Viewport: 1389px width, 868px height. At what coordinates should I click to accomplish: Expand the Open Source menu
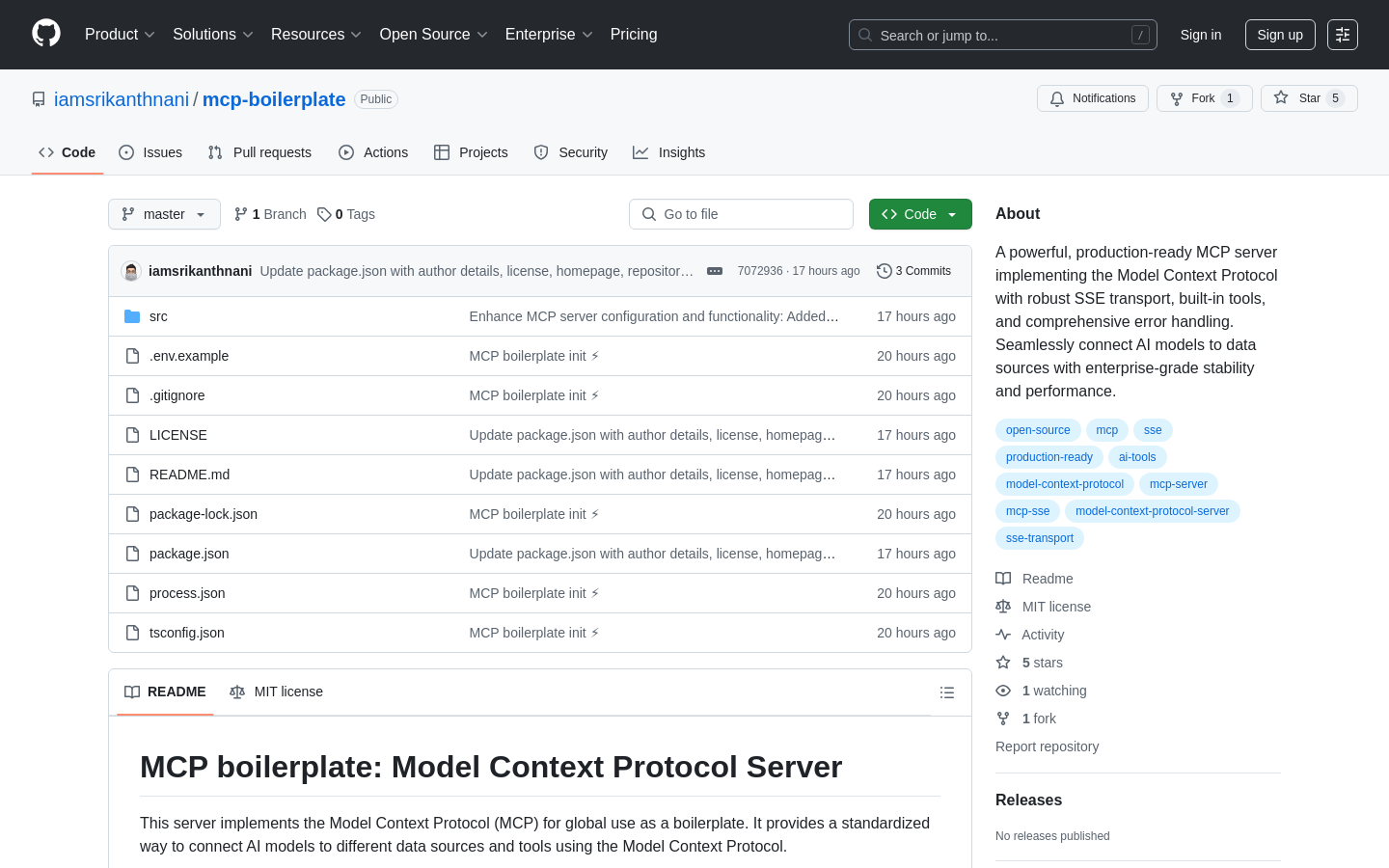[434, 35]
